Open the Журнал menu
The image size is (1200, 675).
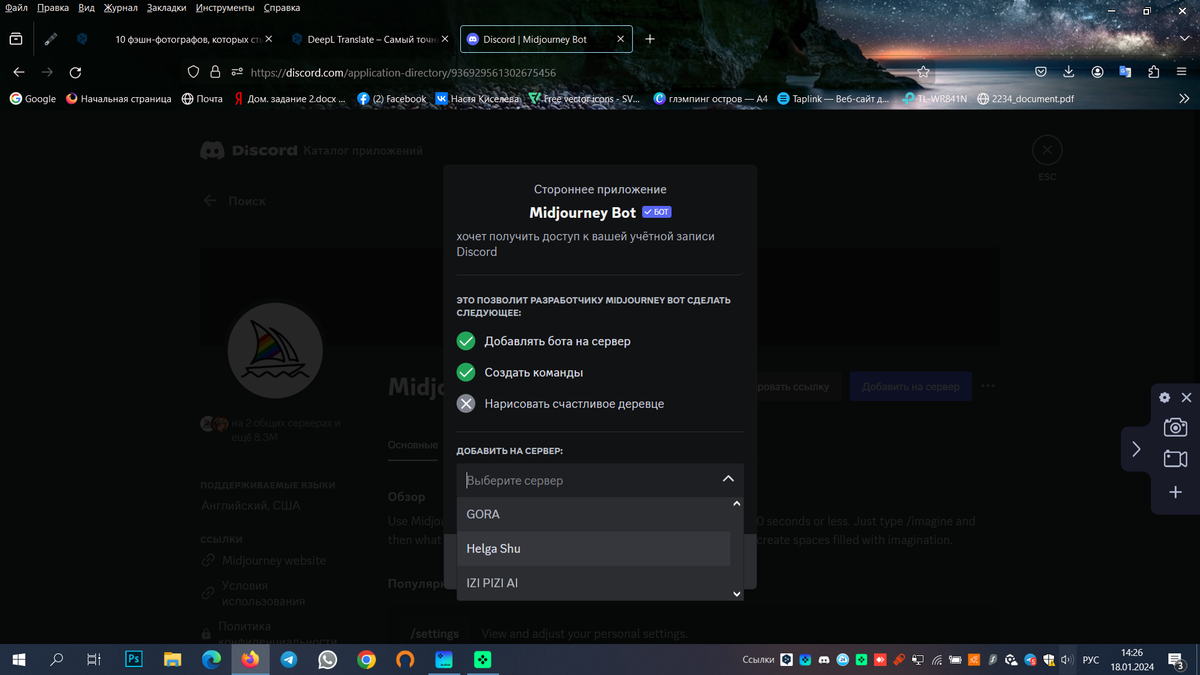pyautogui.click(x=121, y=8)
